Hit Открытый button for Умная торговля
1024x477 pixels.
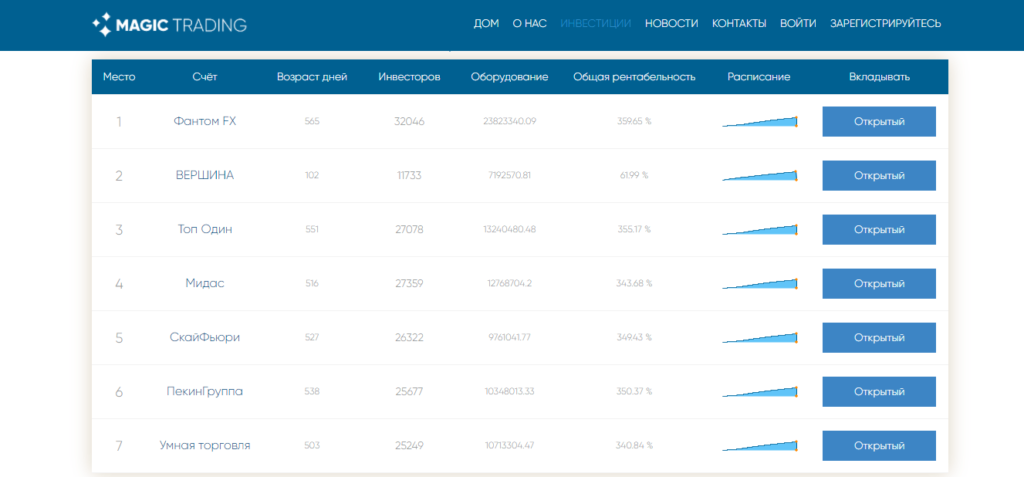point(878,445)
